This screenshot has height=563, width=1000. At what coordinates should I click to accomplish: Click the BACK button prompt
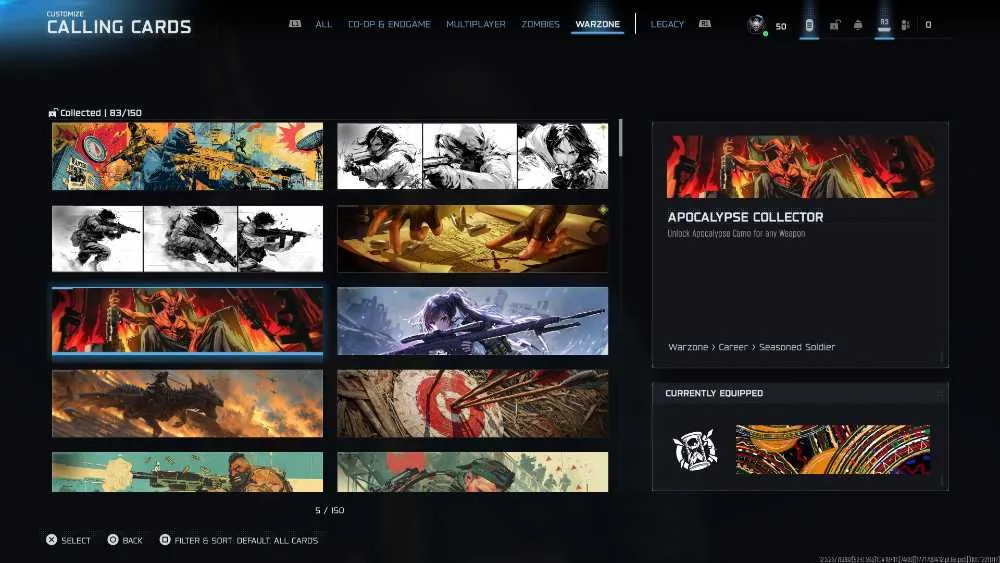tap(125, 540)
